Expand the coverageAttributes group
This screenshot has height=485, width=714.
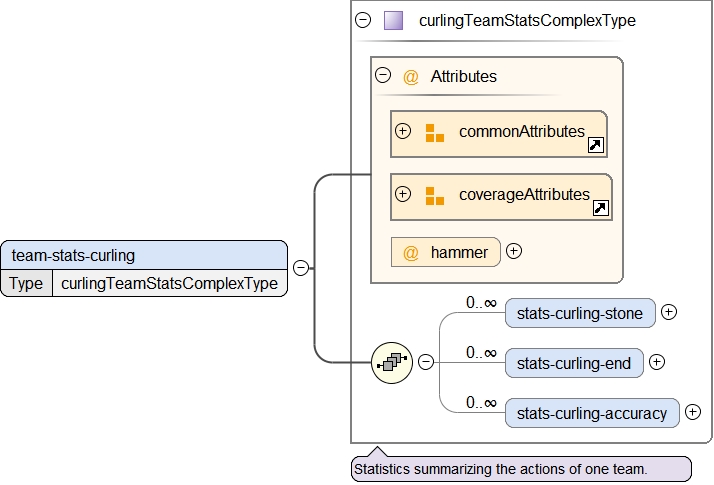403,194
